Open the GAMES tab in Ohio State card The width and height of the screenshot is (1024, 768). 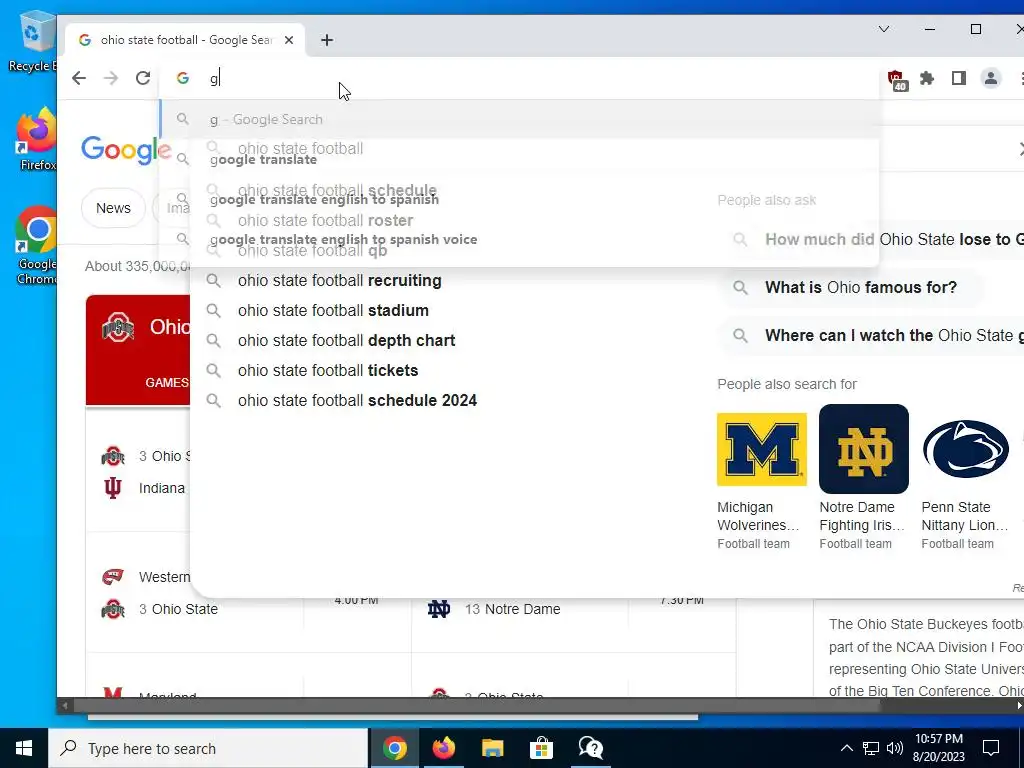click(x=167, y=383)
